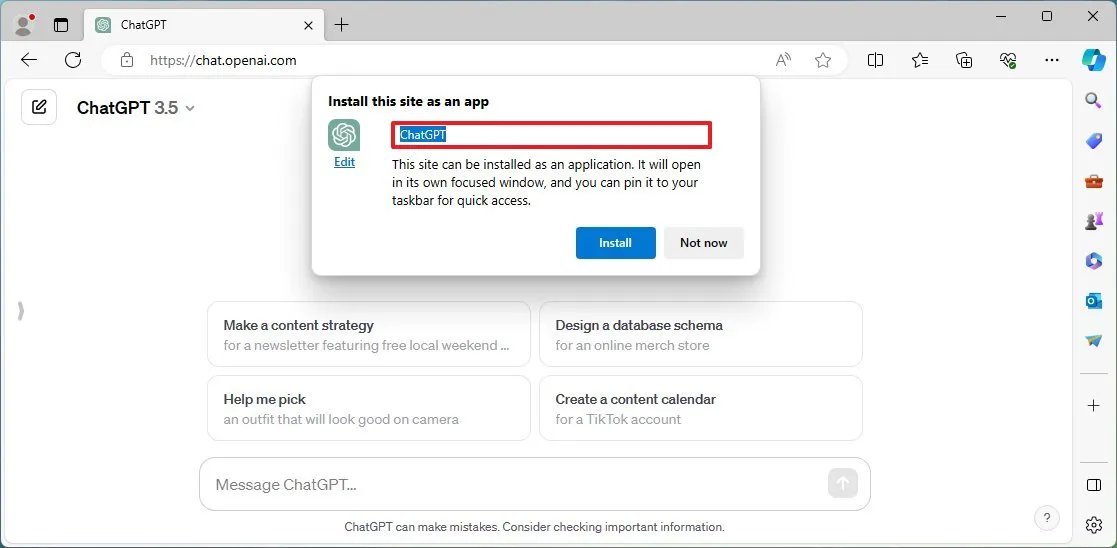
Task: Add this page to favorites star
Action: pos(823,61)
